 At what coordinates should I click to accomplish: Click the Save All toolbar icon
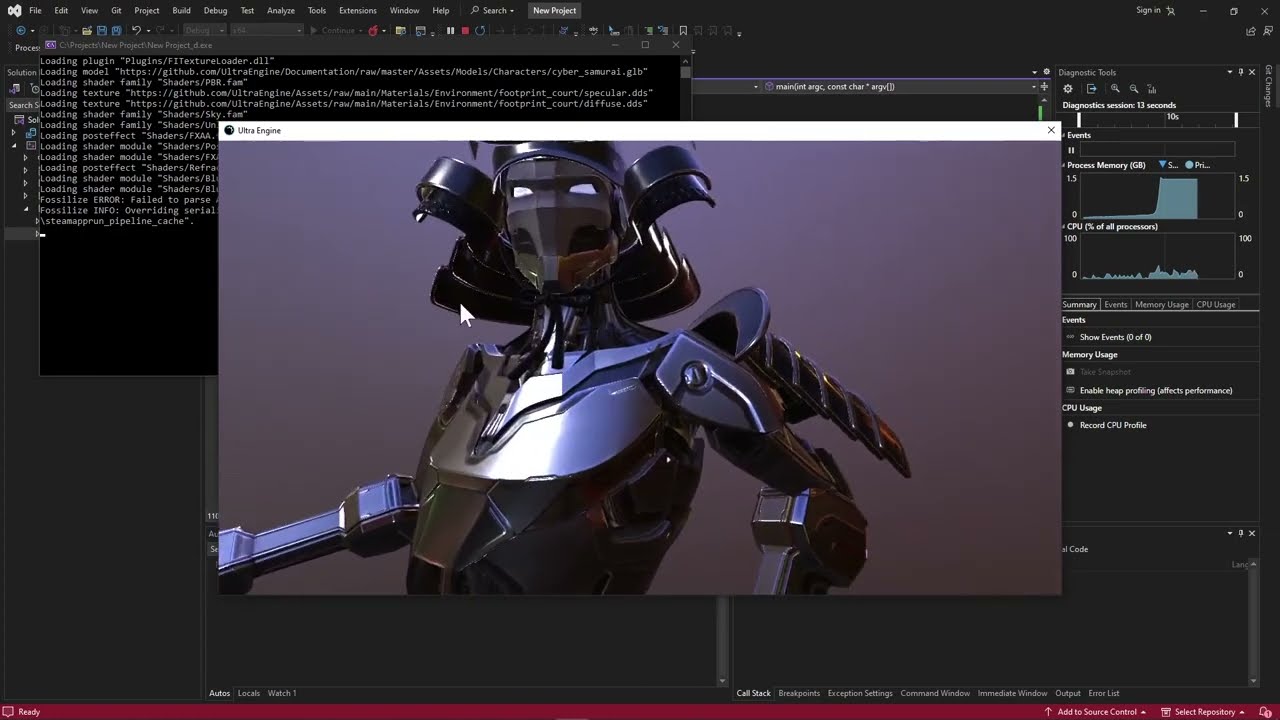(116, 31)
